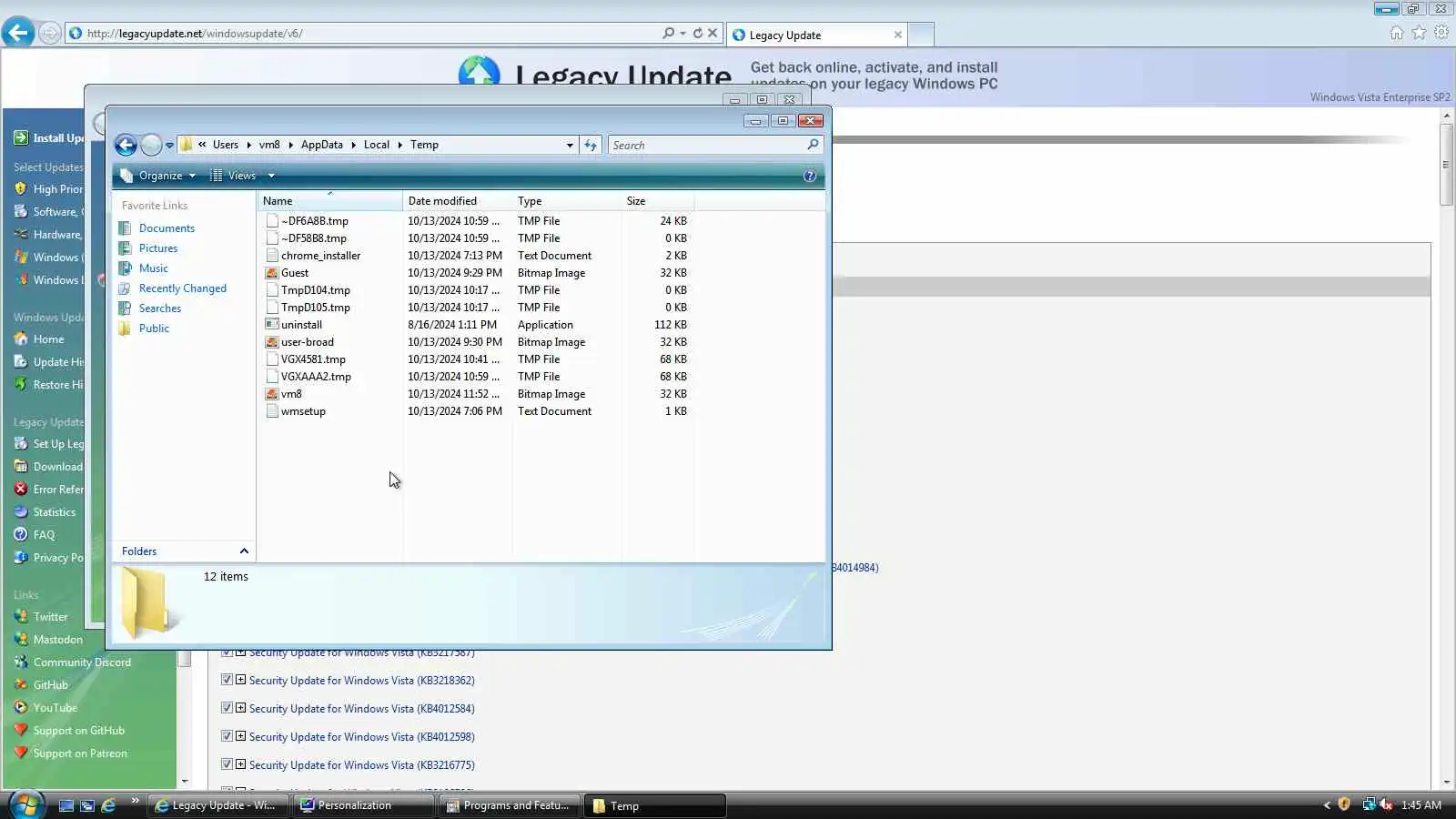Go back in the Temp Explorer window

(x=126, y=145)
